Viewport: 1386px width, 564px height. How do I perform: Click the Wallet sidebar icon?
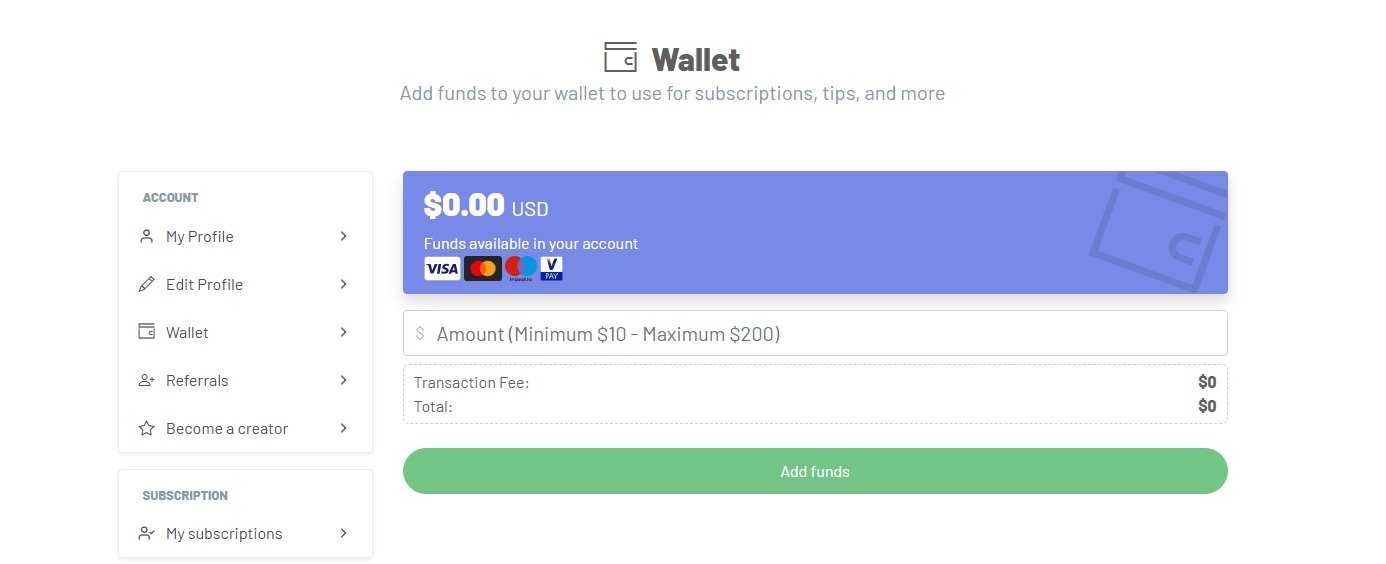[147, 332]
